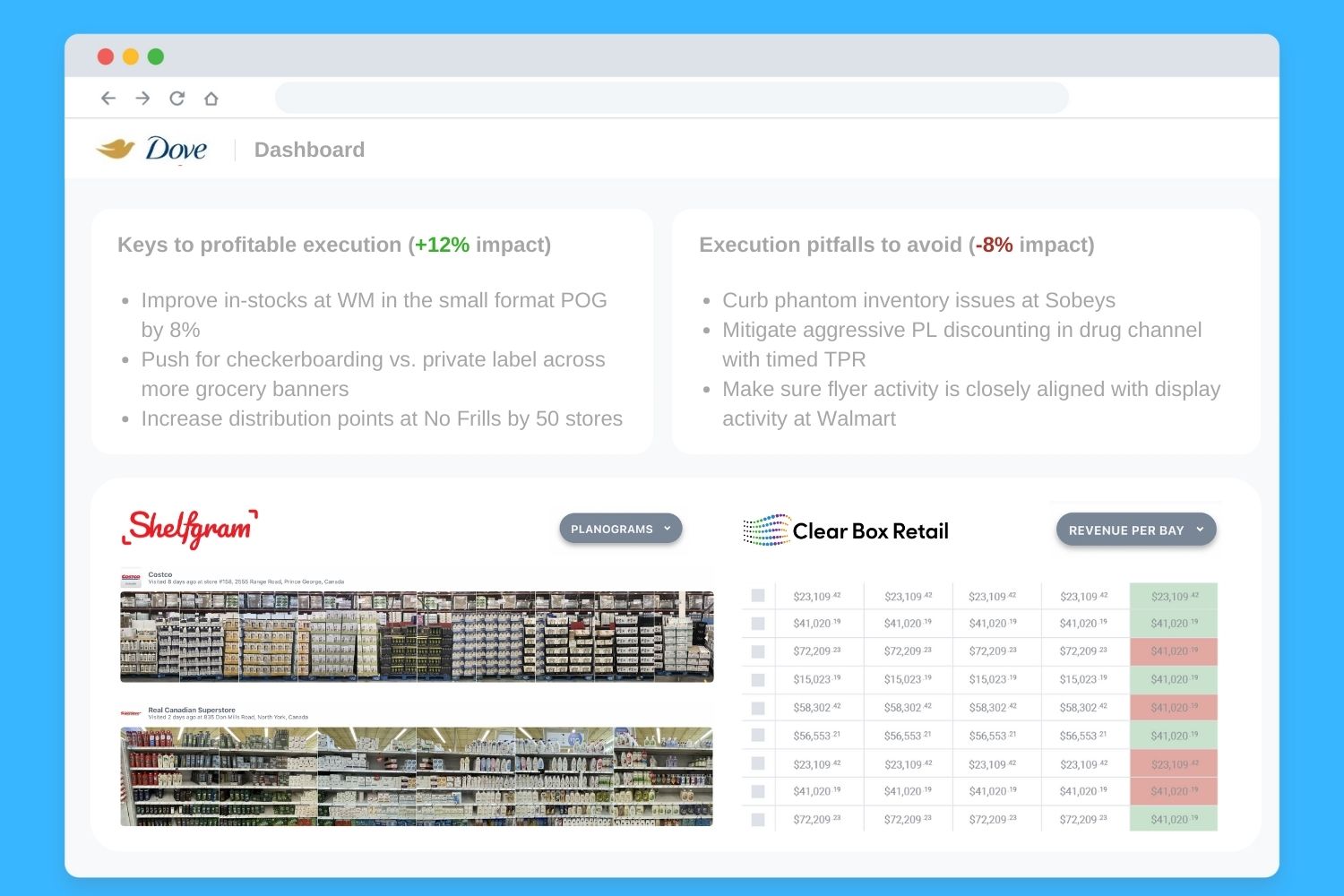Click the browser forward arrow

pyautogui.click(x=142, y=99)
